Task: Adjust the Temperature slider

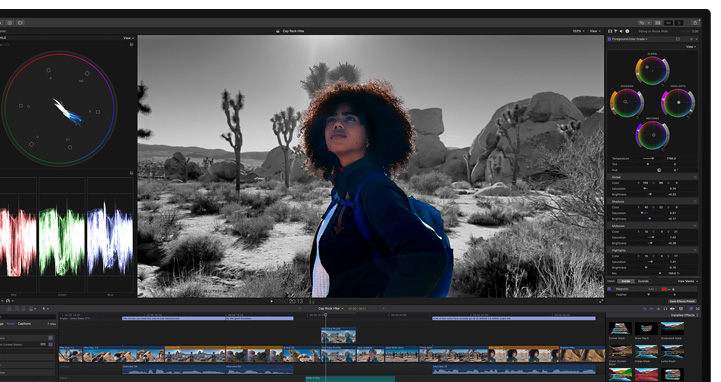Action: click(x=648, y=158)
